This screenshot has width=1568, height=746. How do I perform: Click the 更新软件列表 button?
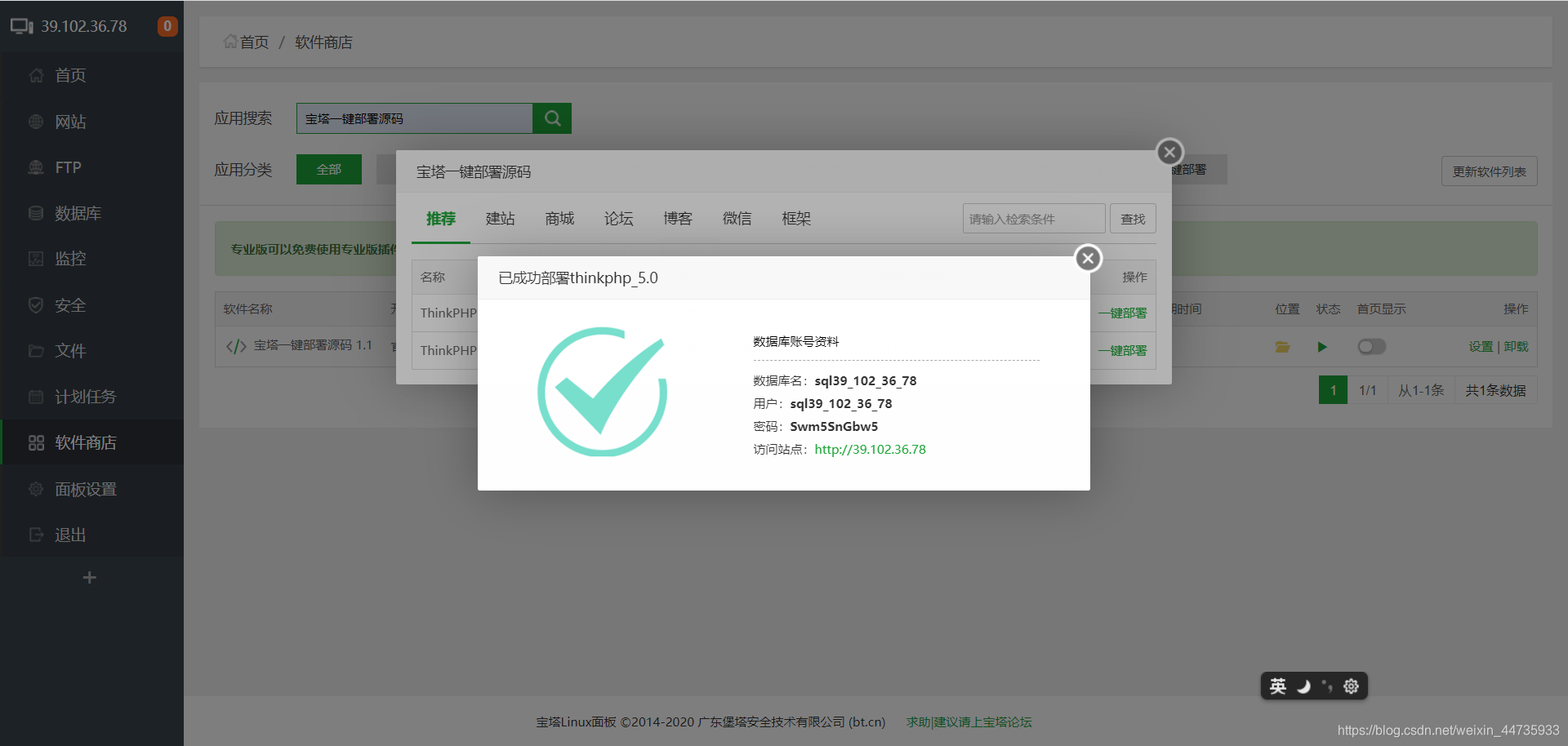pos(1489,171)
